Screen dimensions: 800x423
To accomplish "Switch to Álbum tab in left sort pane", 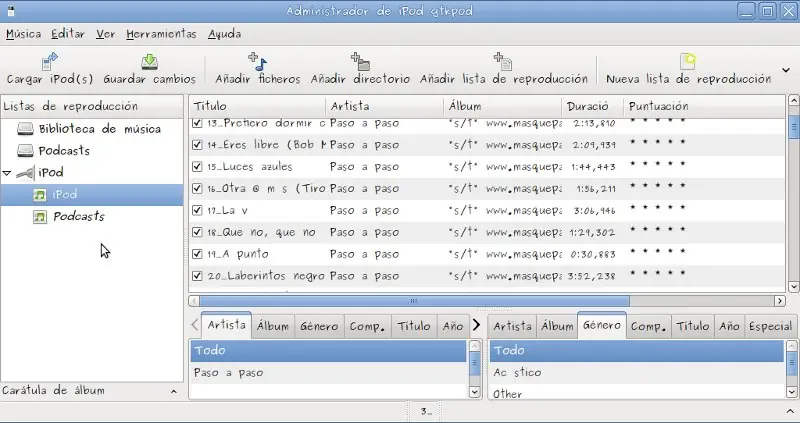I will coord(272,326).
